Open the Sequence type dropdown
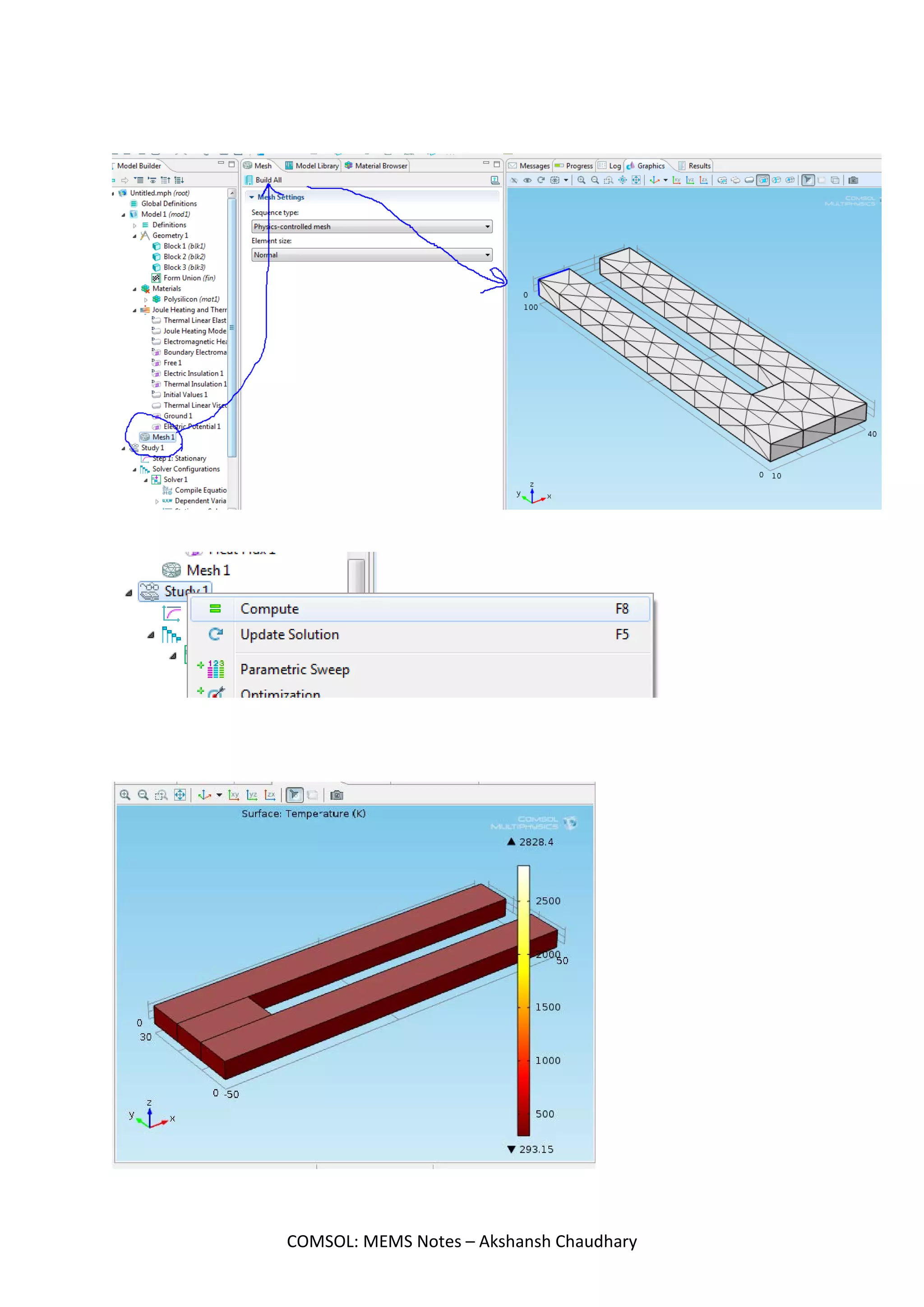 coord(371,227)
